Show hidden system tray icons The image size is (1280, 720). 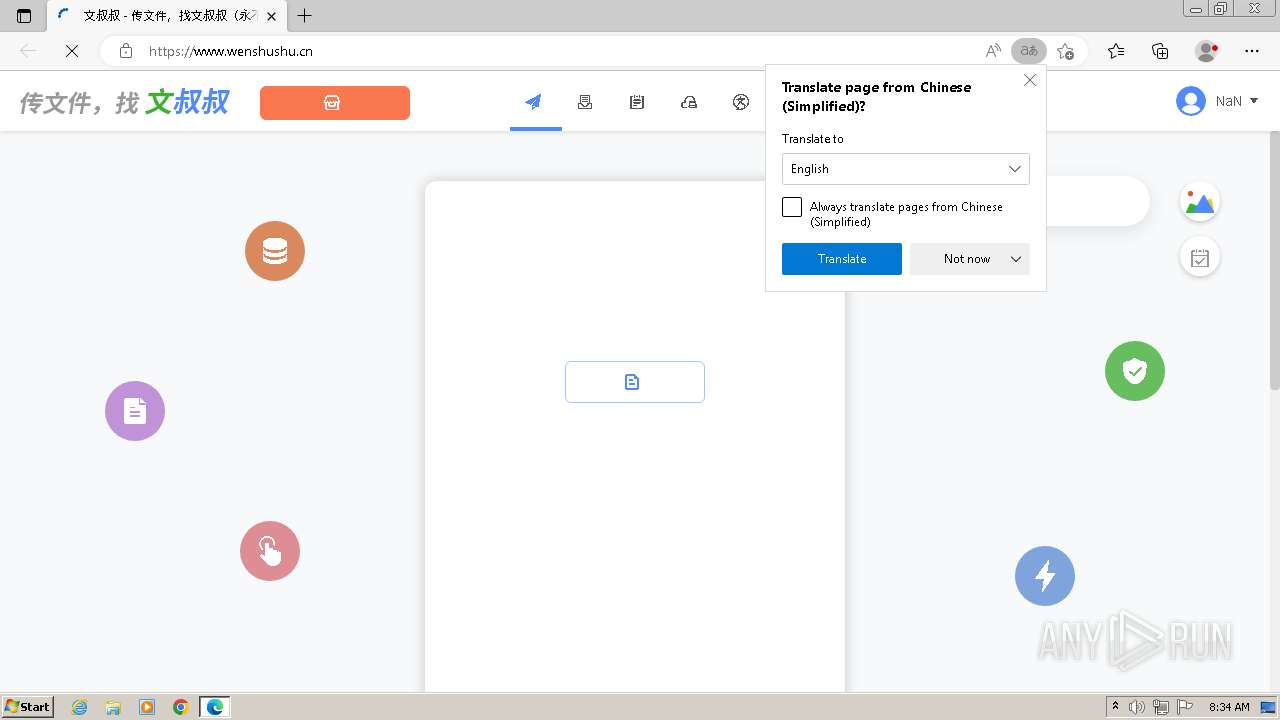click(x=1115, y=707)
